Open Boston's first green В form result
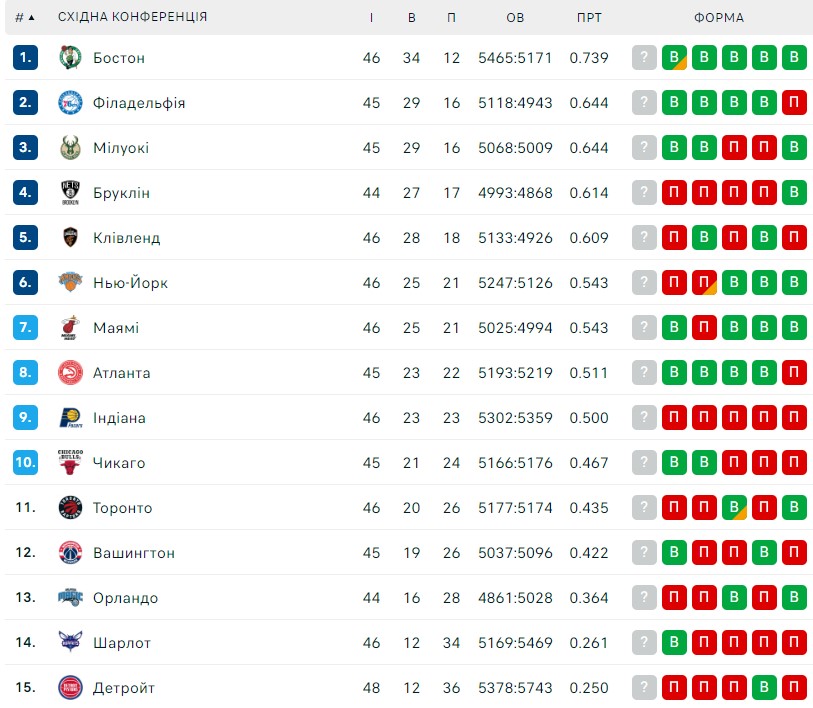This screenshot has width=813, height=708. (674, 58)
